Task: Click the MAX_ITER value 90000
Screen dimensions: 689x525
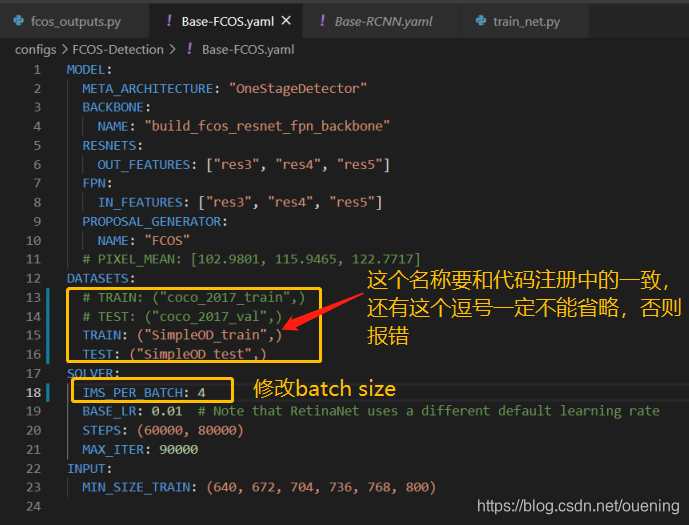Action: [178, 449]
